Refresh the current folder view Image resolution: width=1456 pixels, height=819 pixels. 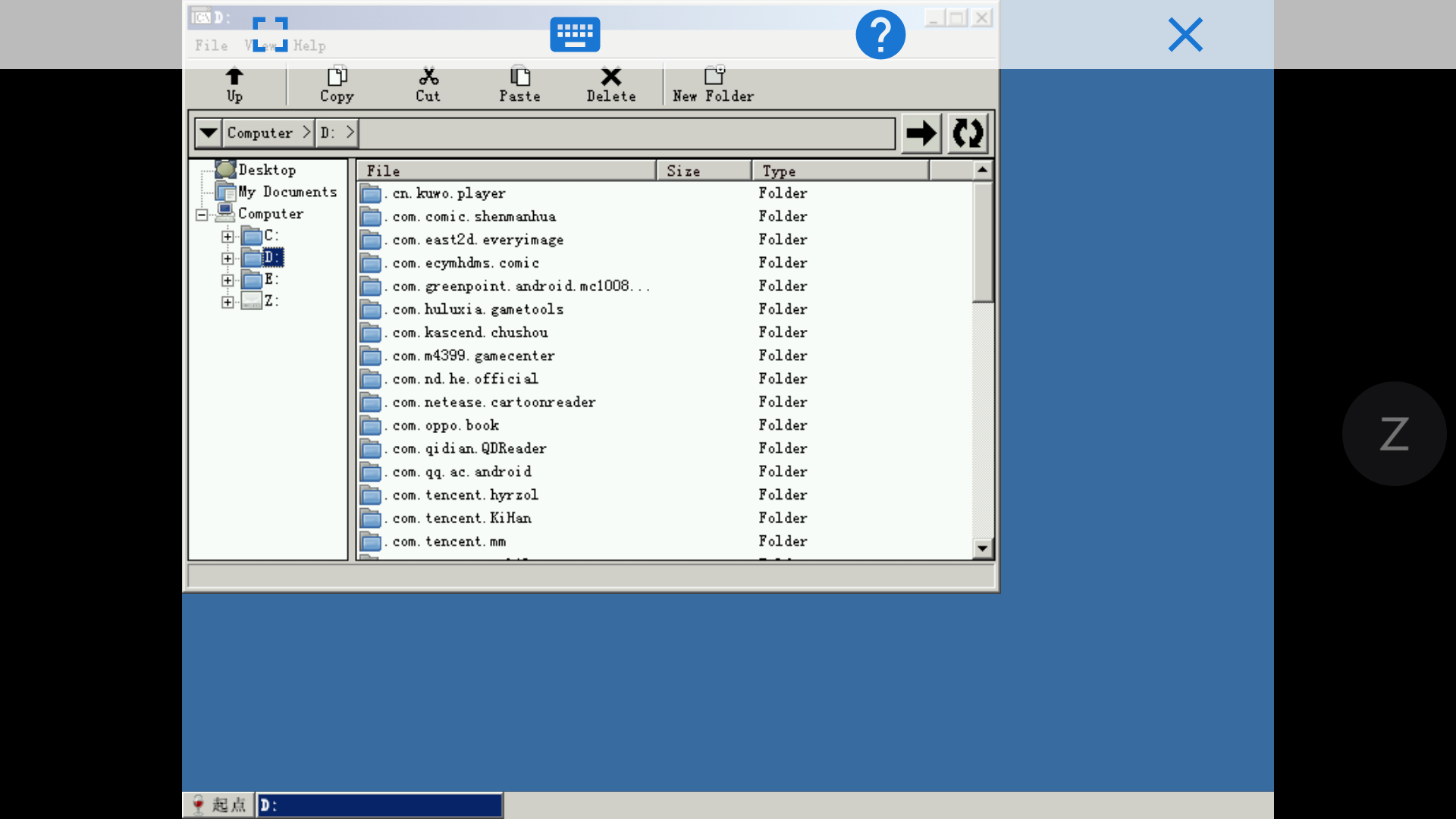point(968,133)
